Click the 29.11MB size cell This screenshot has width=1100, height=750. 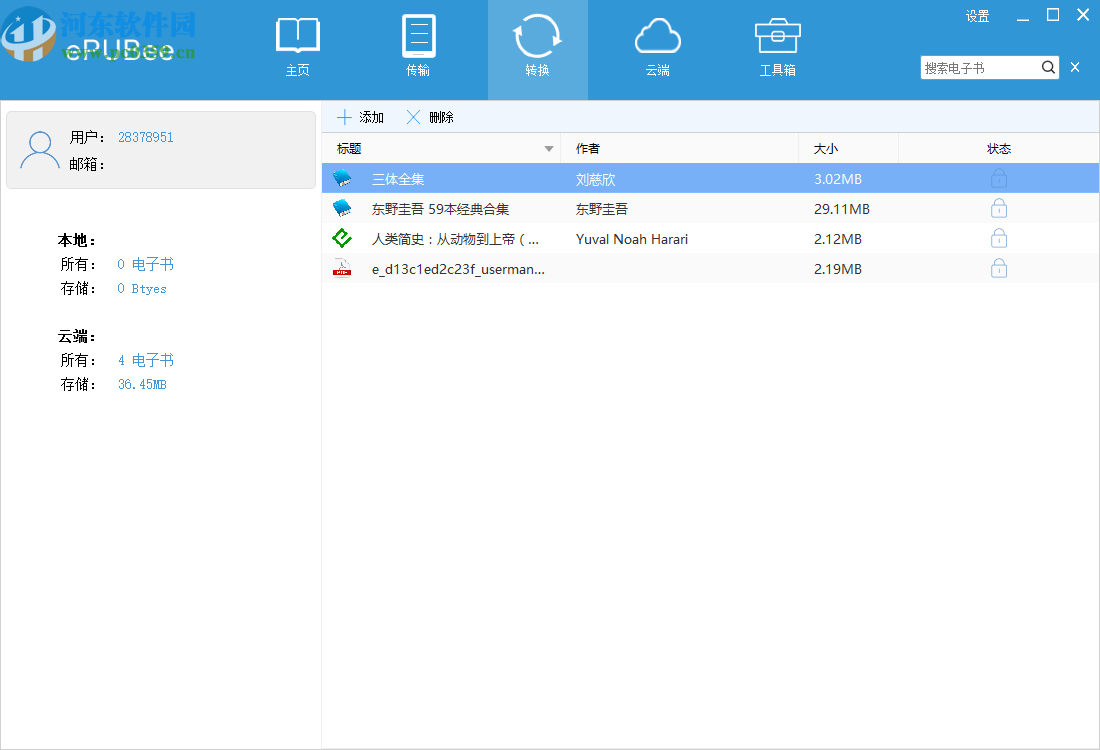842,209
